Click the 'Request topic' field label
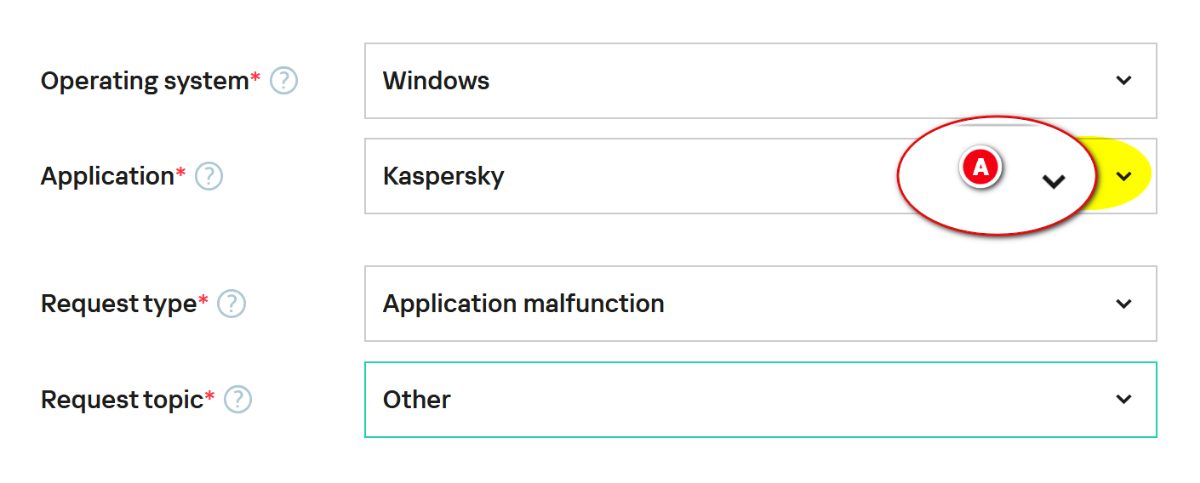Image resolution: width=1200 pixels, height=483 pixels. pyautogui.click(x=122, y=400)
